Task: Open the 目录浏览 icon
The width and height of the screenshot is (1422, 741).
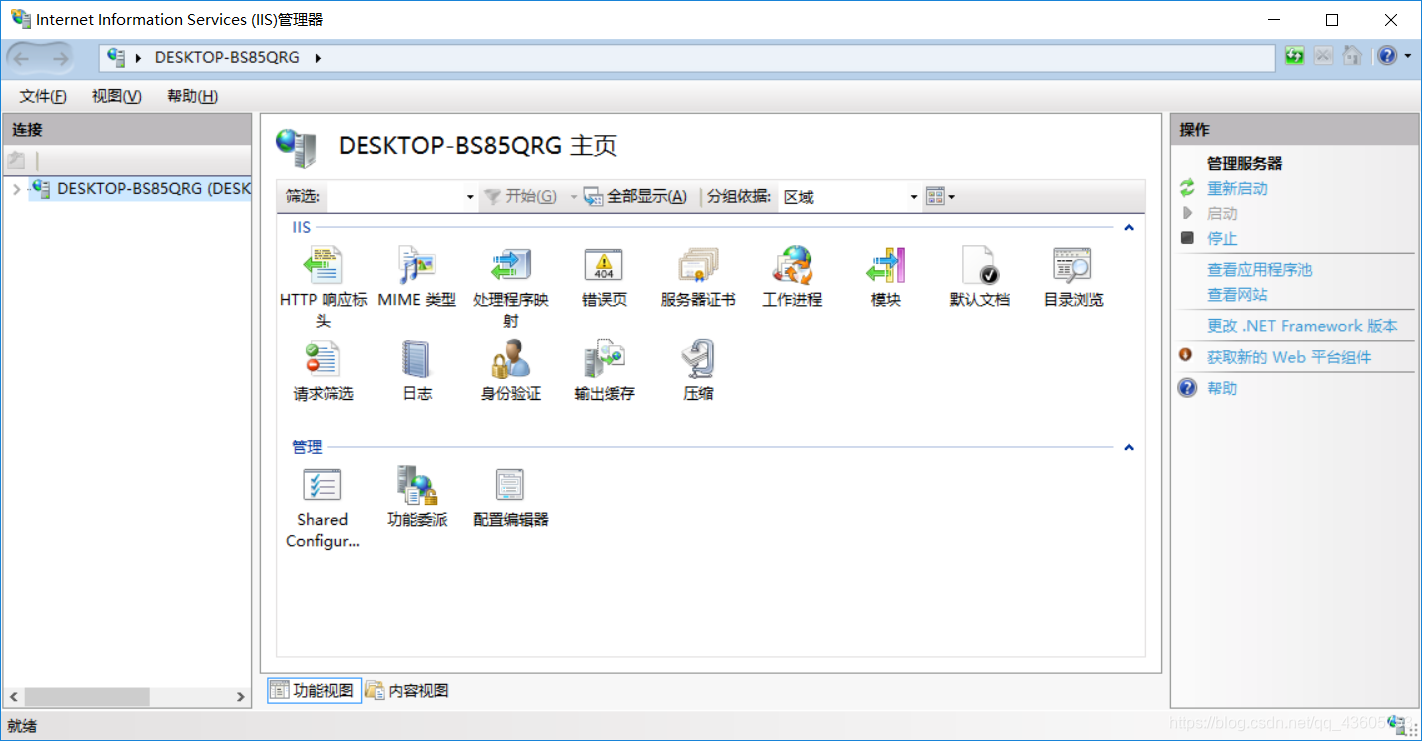Action: 1073,267
